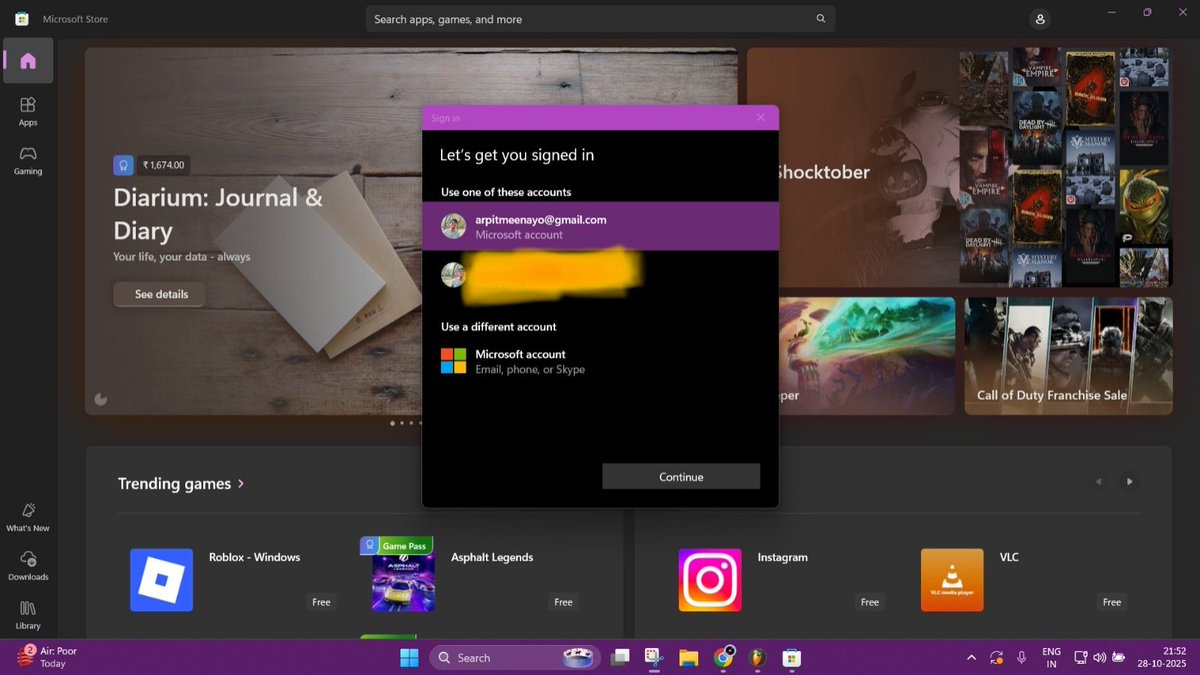Click the store search input field
The image size is (1200, 675).
point(600,19)
